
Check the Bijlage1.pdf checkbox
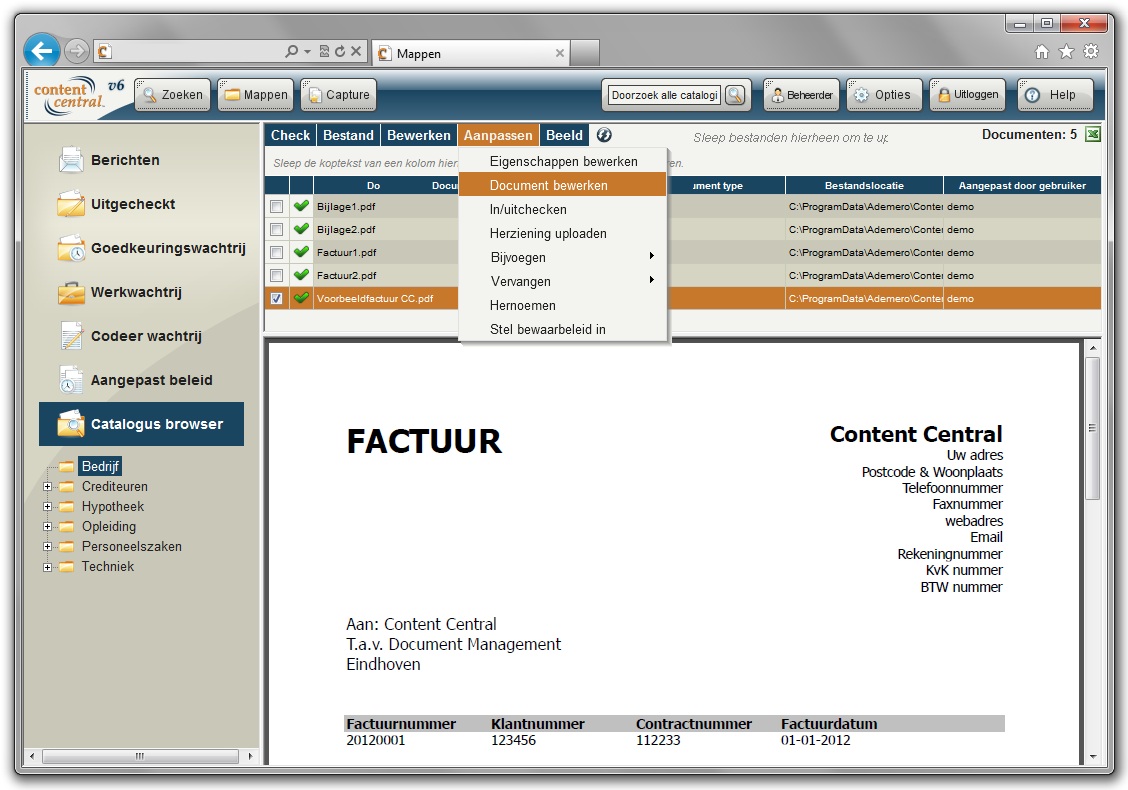click(x=277, y=207)
